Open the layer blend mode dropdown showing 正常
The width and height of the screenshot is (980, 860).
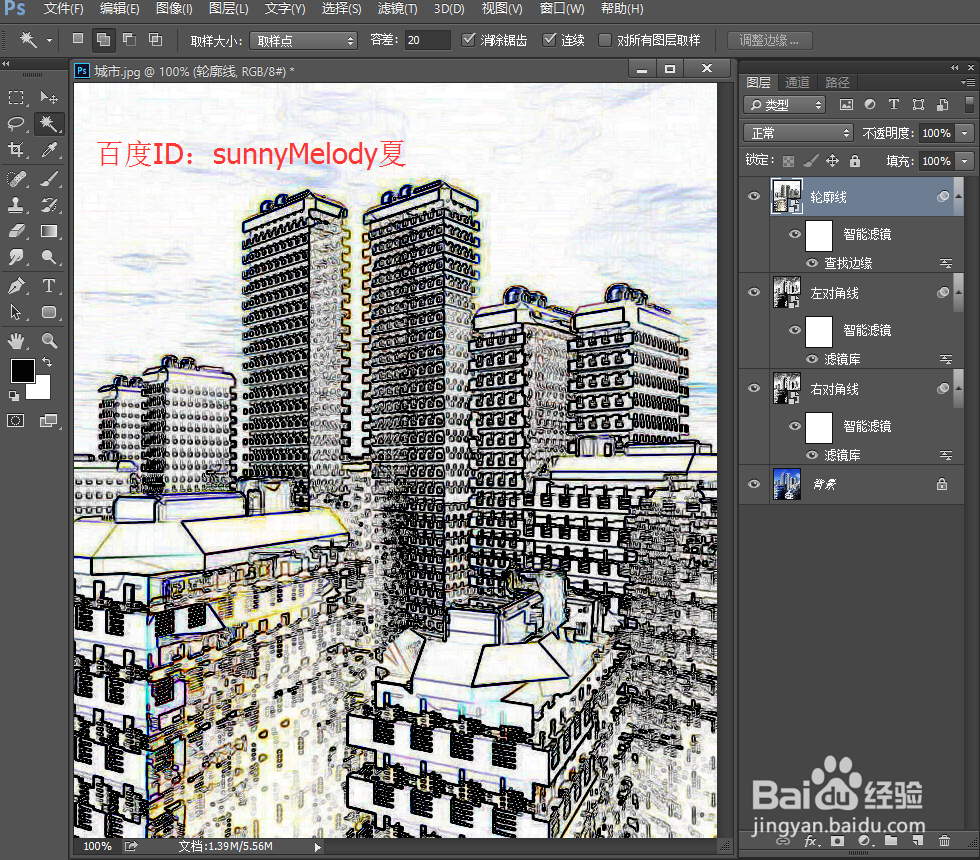point(797,132)
